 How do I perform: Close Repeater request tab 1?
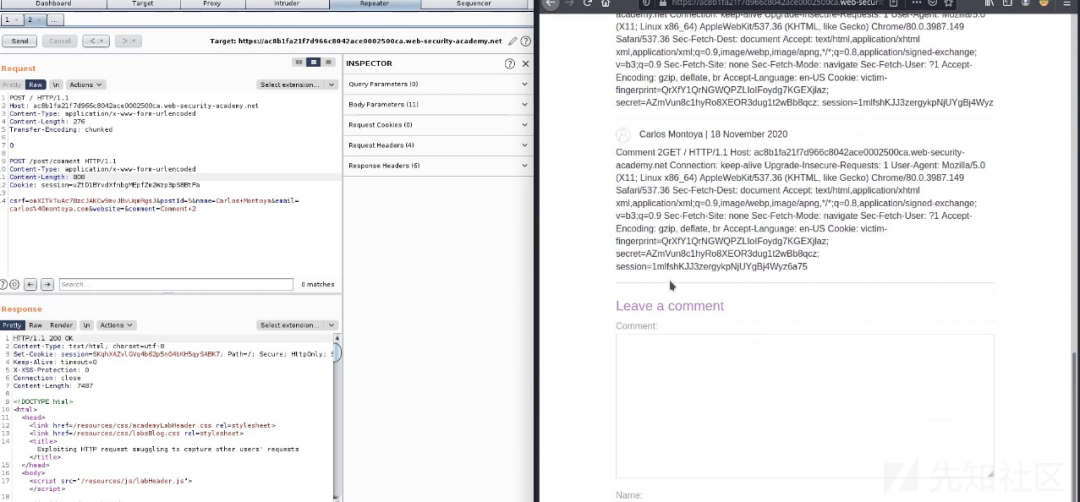(x=16, y=21)
